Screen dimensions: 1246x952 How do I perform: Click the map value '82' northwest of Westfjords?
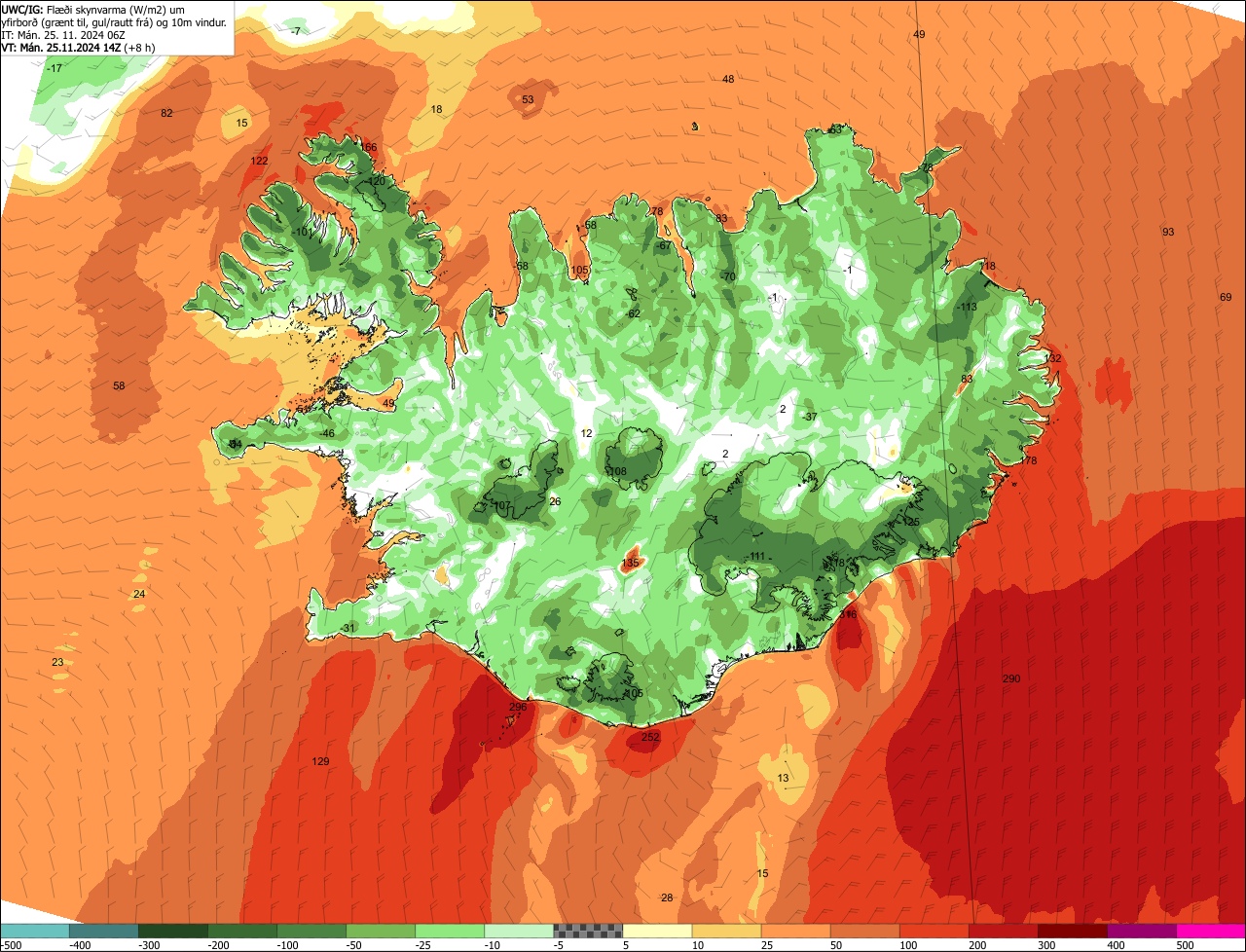point(166,113)
